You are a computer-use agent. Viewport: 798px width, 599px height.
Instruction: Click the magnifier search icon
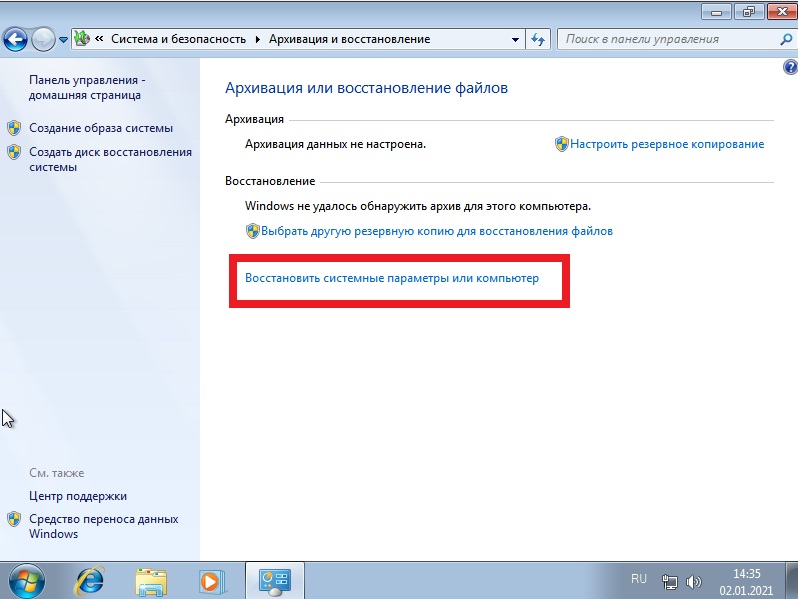click(785, 39)
